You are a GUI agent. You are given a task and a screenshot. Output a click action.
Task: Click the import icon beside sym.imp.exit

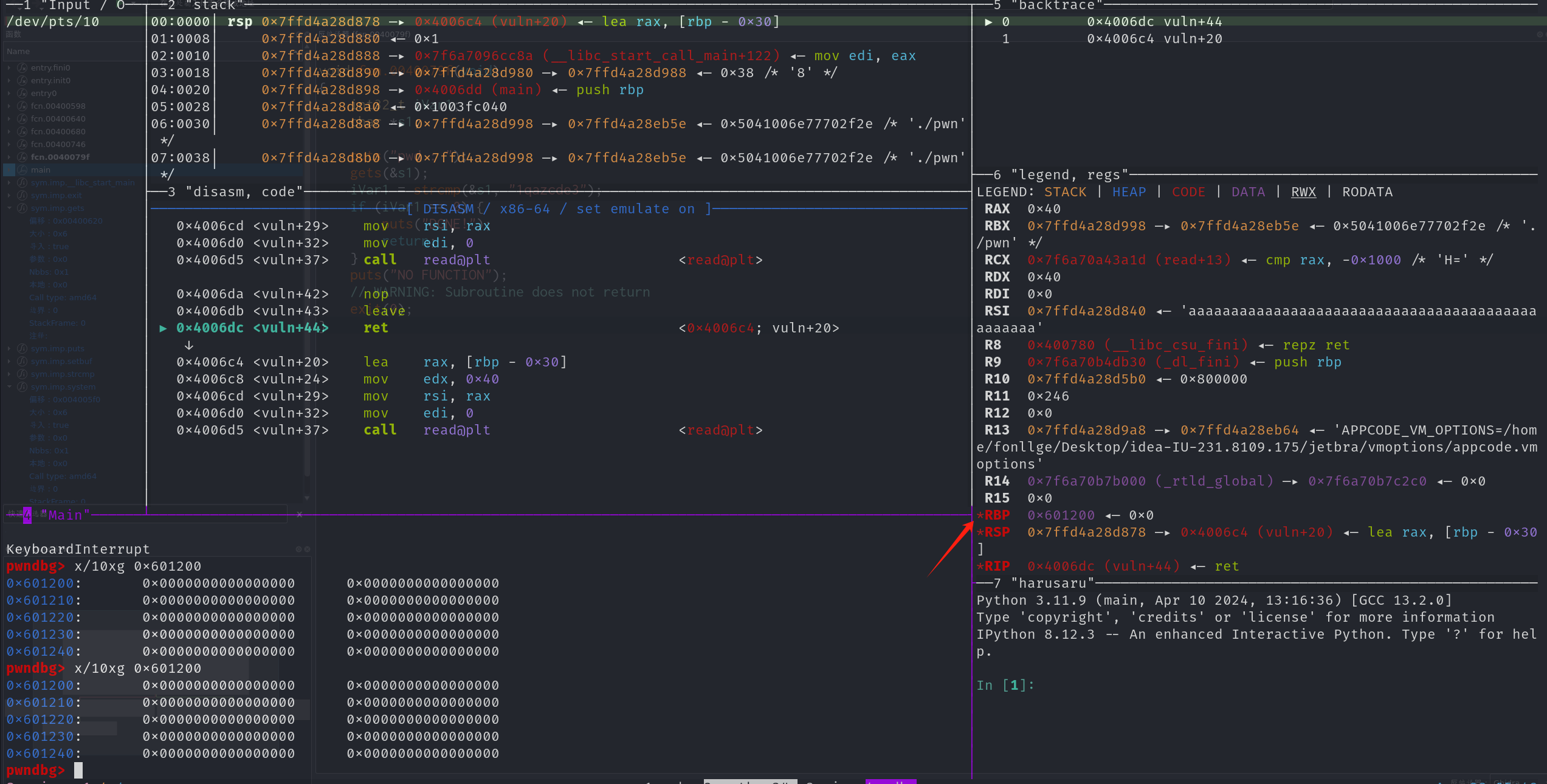point(22,195)
